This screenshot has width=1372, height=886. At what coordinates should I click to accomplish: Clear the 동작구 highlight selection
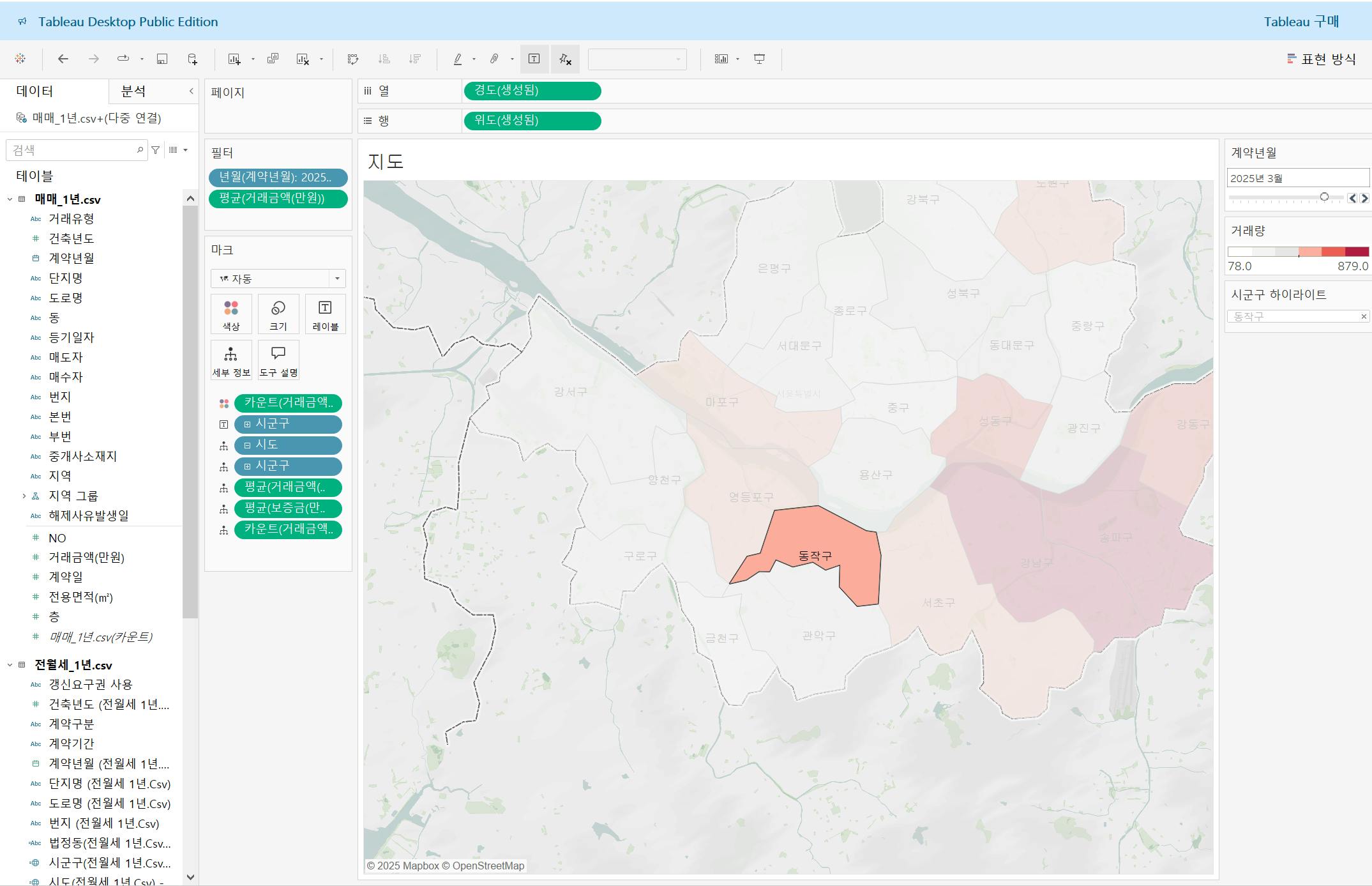click(1363, 317)
